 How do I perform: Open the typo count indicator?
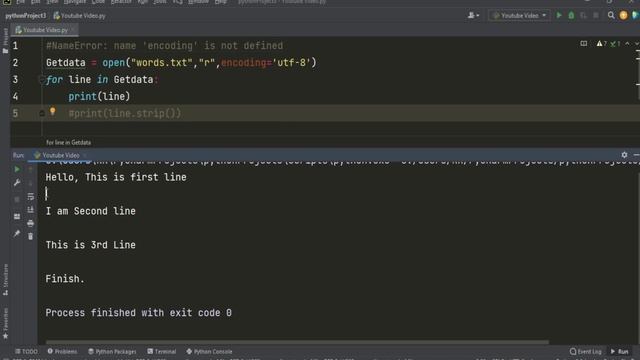point(615,44)
